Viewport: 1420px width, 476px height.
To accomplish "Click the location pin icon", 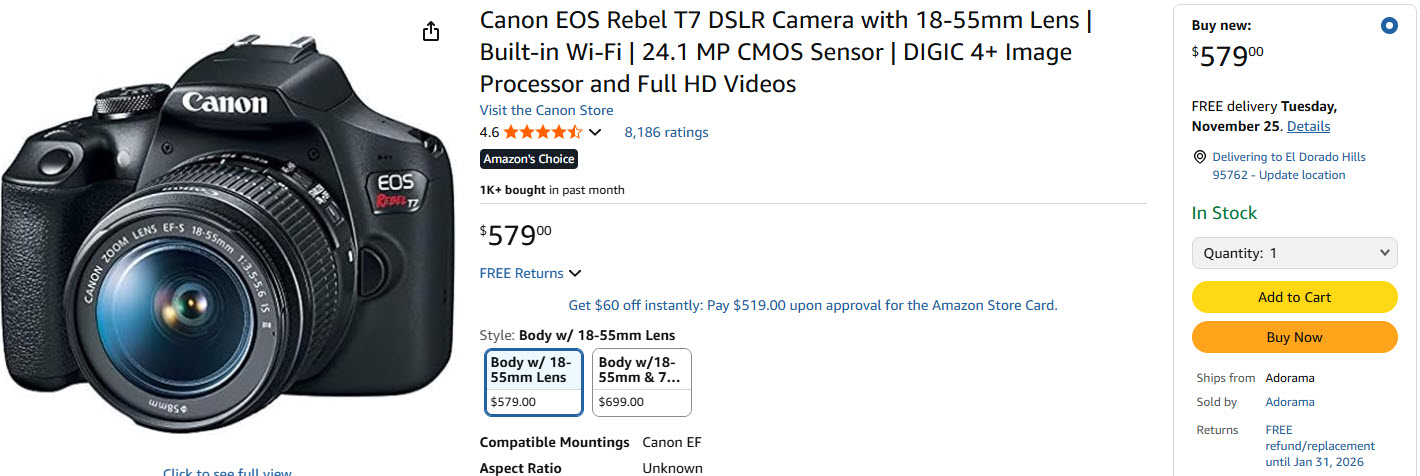I will (1200, 158).
